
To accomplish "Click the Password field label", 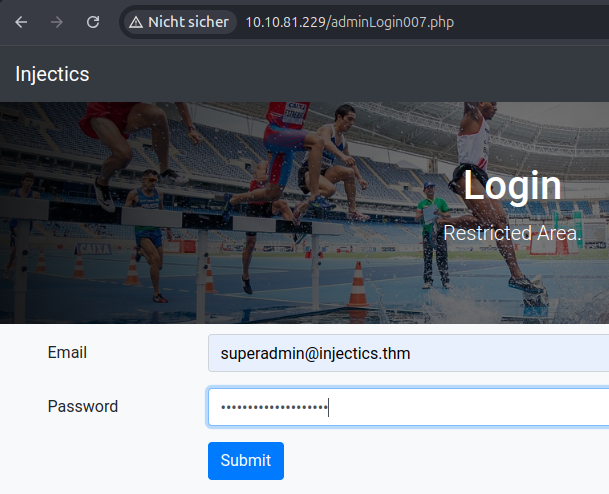I will coord(82,407).
